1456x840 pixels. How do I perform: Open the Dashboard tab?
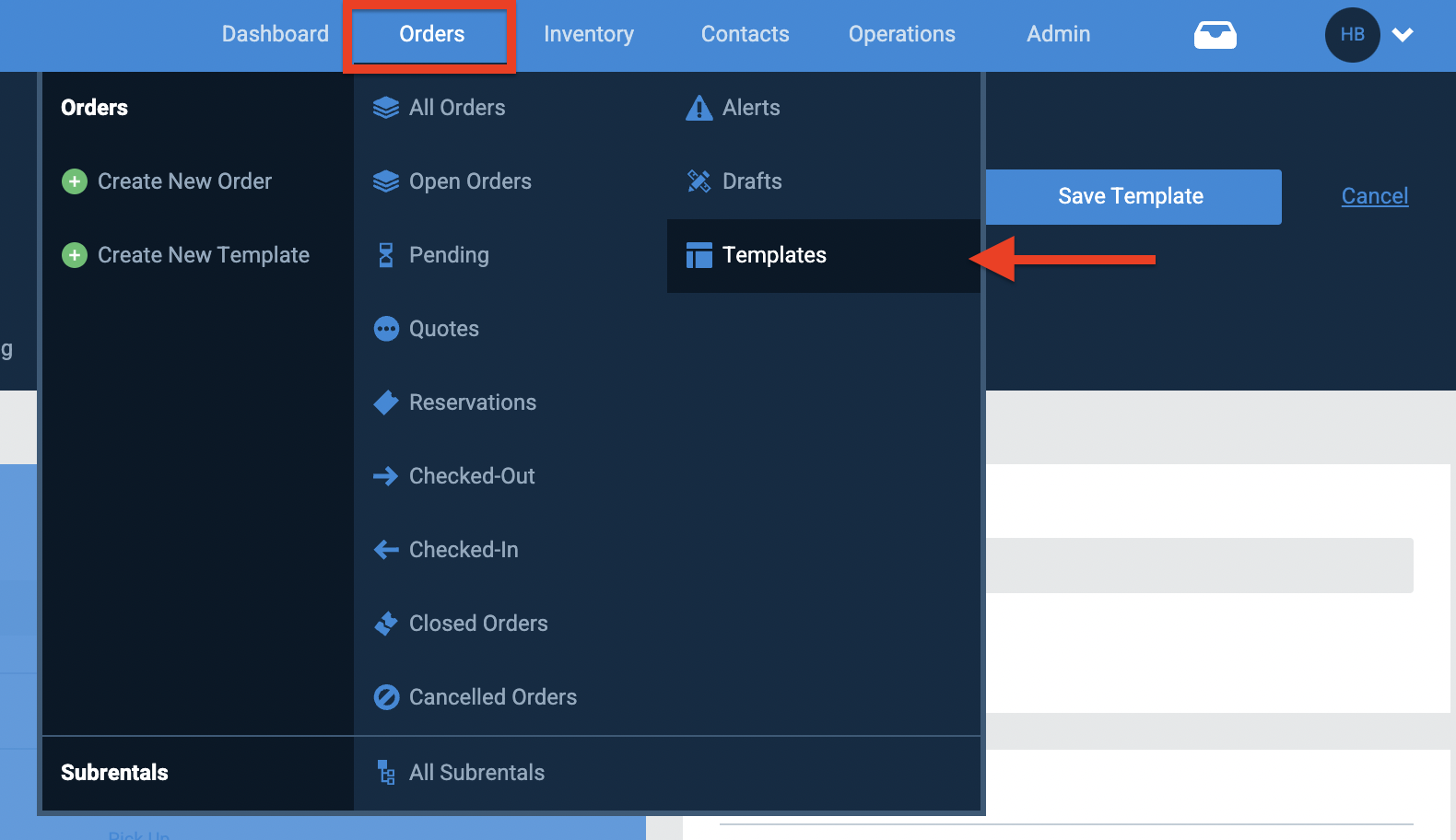[275, 34]
